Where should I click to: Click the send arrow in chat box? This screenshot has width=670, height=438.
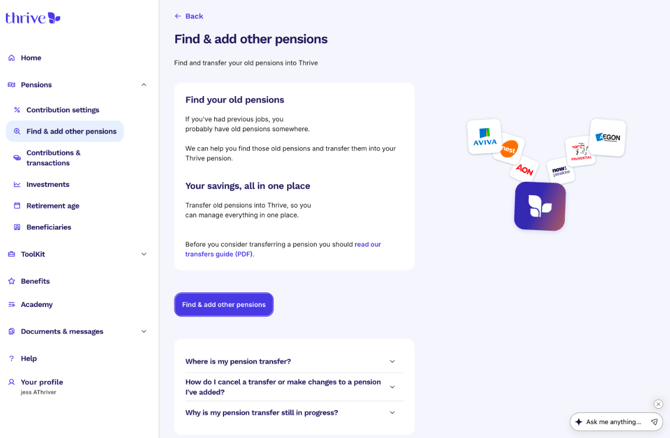point(654,422)
